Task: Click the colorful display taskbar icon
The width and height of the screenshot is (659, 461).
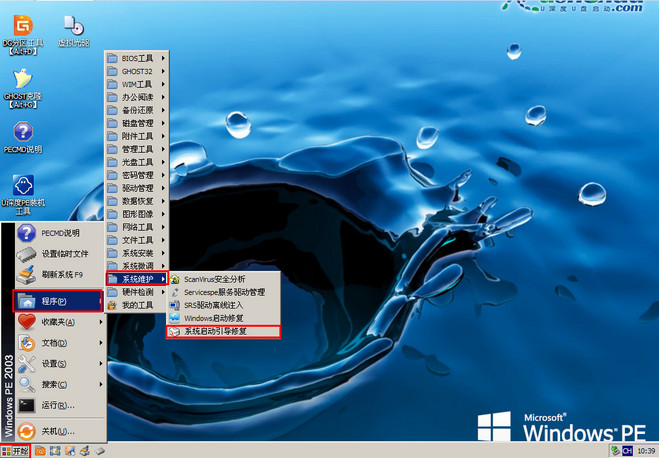Action: (x=70, y=451)
